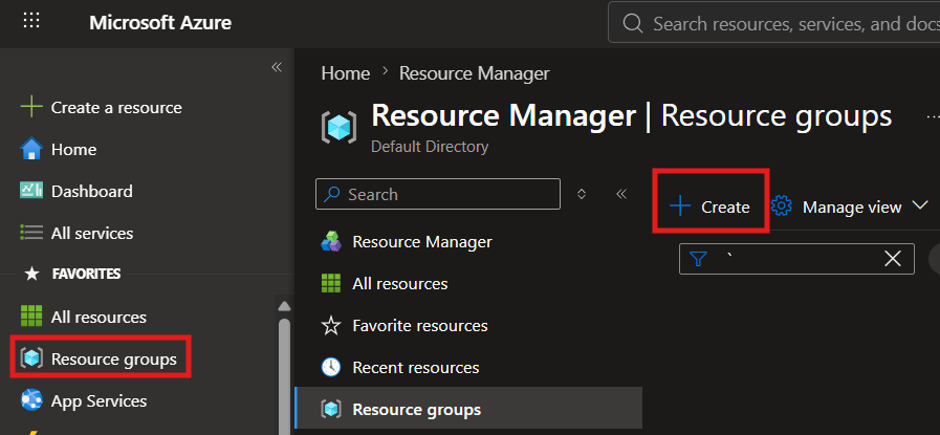This screenshot has width=940, height=435.
Task: Open Resource groups in favorites sidebar
Action: [114, 359]
